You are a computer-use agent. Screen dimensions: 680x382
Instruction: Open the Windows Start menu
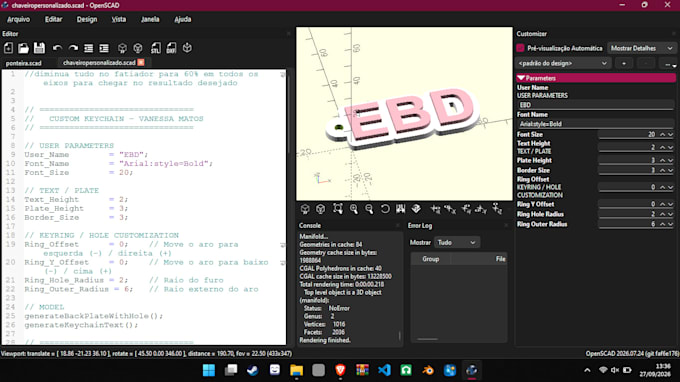click(209, 370)
